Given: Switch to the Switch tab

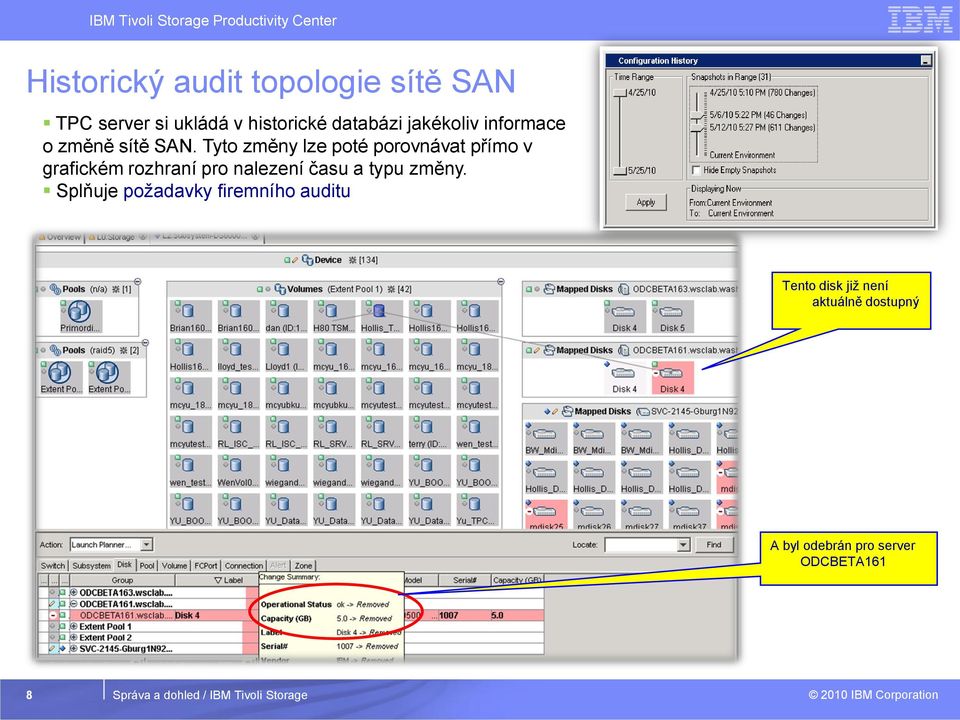Looking at the screenshot, I should point(53,566).
